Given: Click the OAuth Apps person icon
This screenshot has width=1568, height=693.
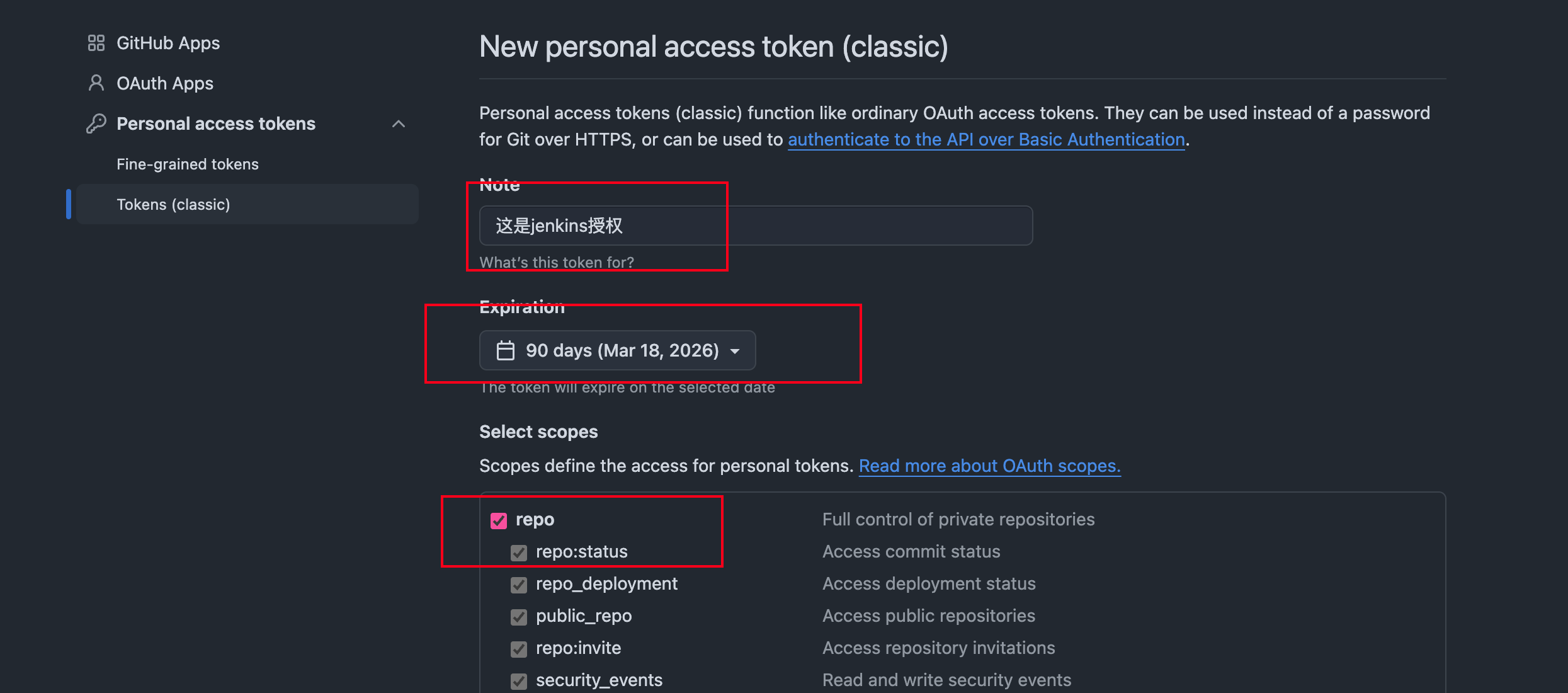Looking at the screenshot, I should click(96, 83).
